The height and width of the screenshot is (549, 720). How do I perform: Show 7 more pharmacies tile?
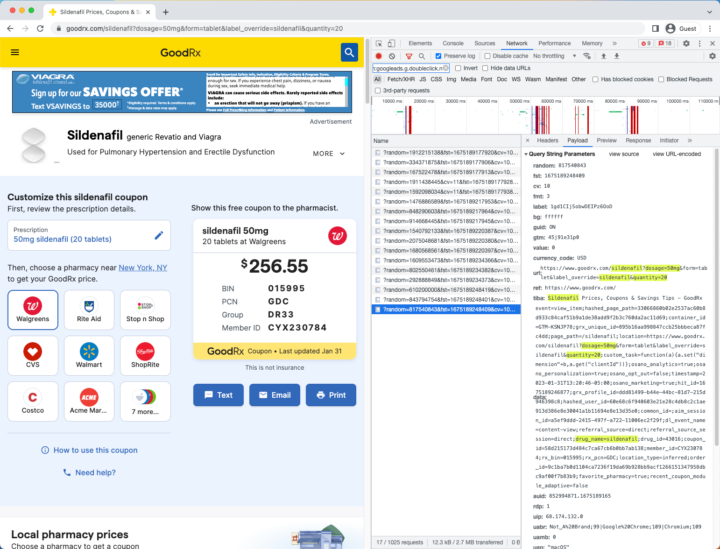point(145,401)
